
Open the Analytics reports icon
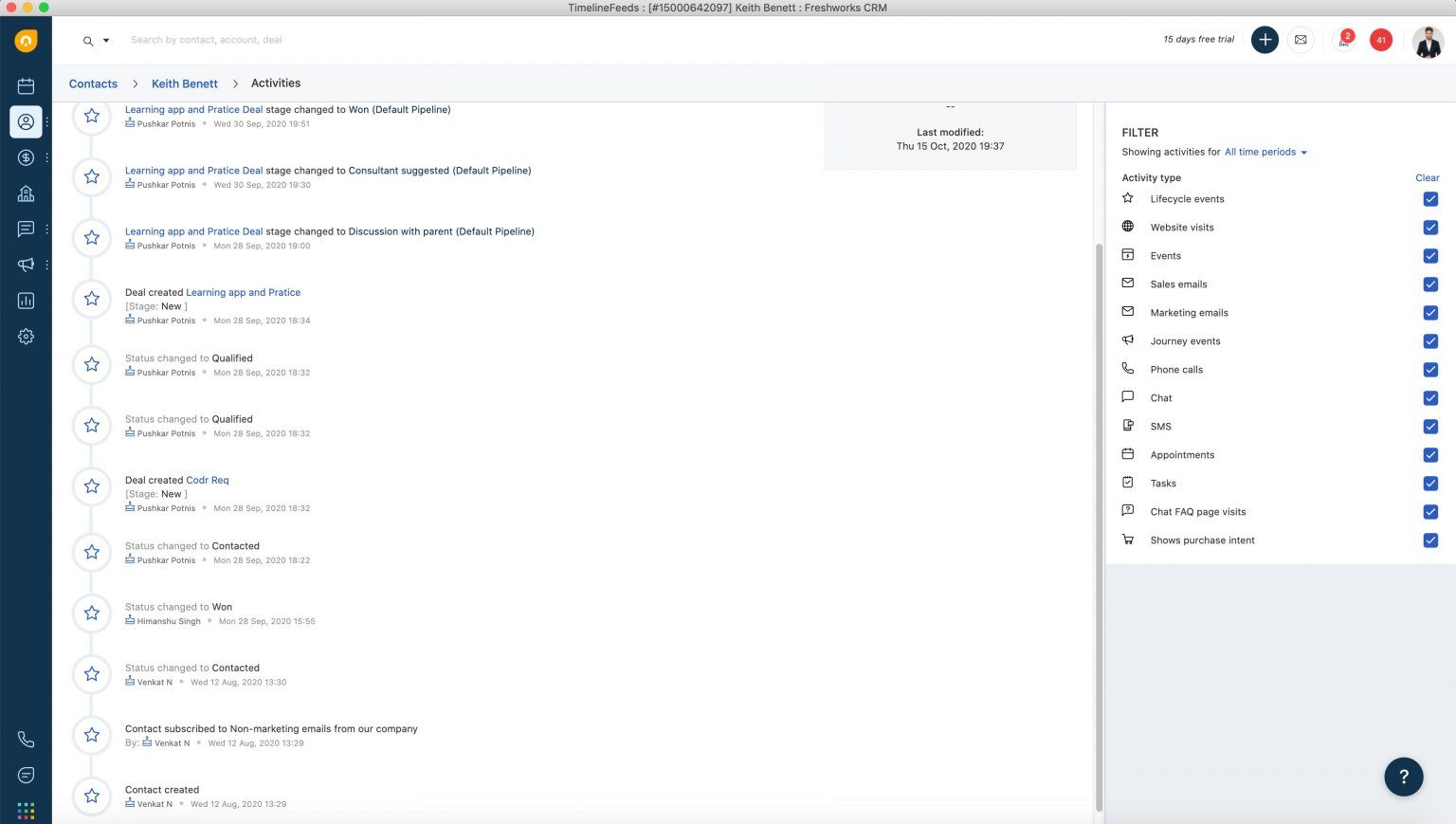point(26,301)
